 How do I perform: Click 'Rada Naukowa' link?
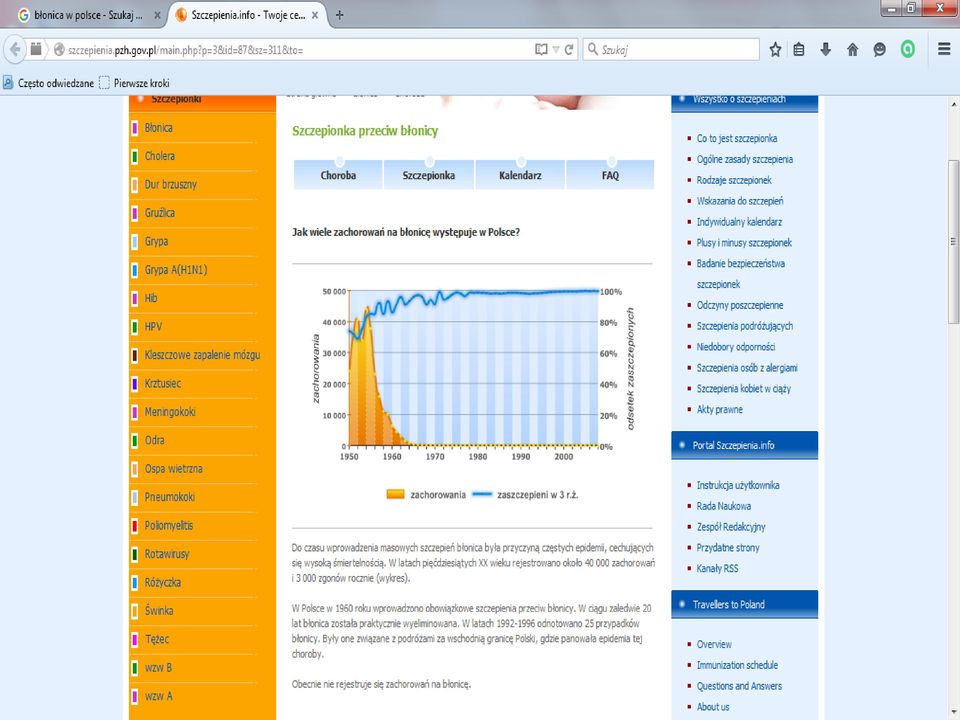723,506
